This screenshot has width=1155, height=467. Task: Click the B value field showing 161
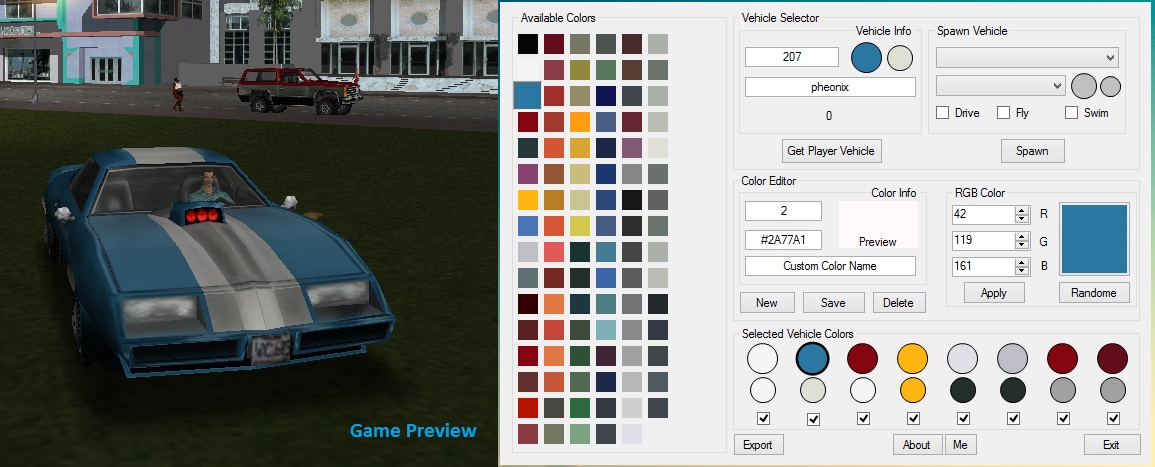tap(983, 266)
